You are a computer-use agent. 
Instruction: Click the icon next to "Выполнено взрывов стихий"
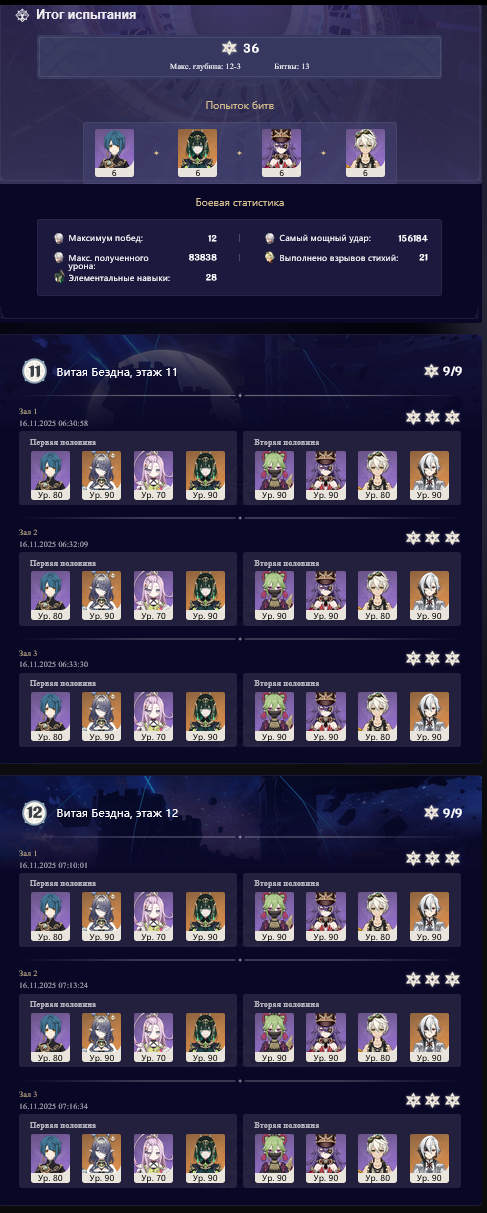(270, 257)
